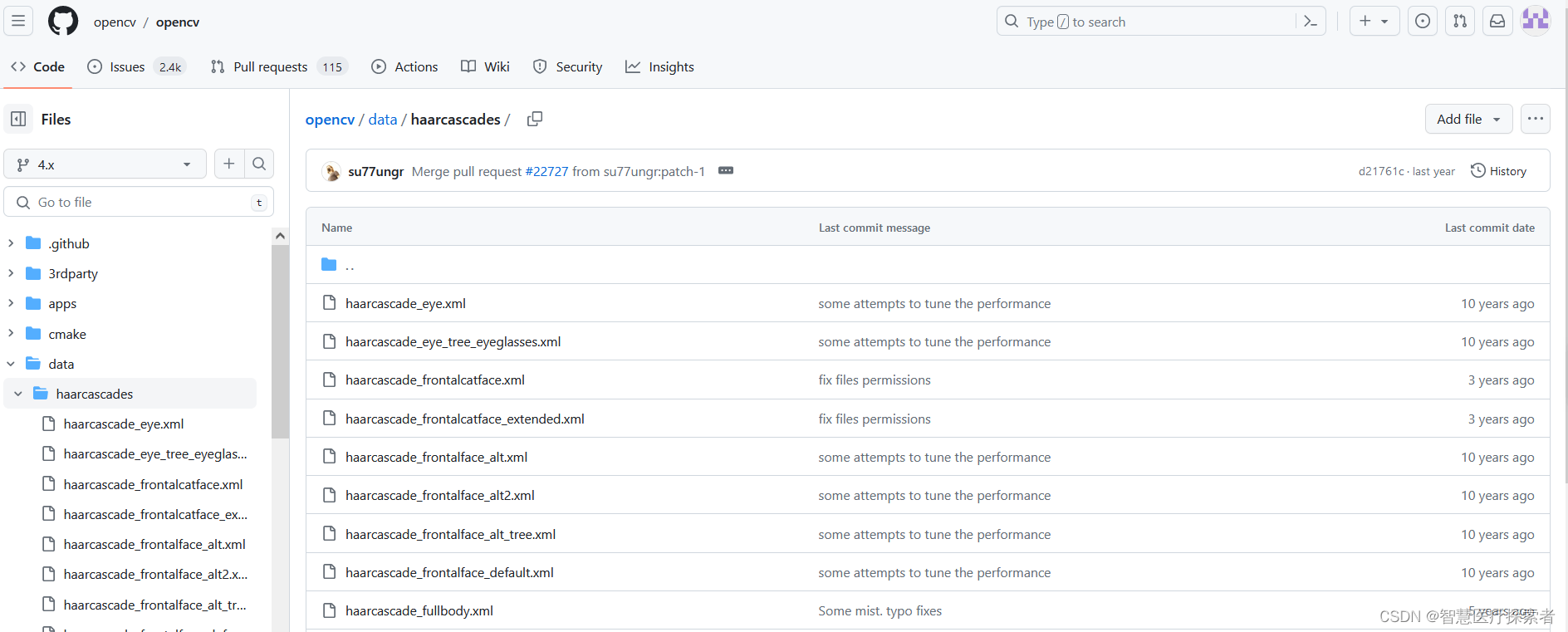1568x632 pixels.
Task: Open the hamburger navigation menu
Action: [18, 21]
